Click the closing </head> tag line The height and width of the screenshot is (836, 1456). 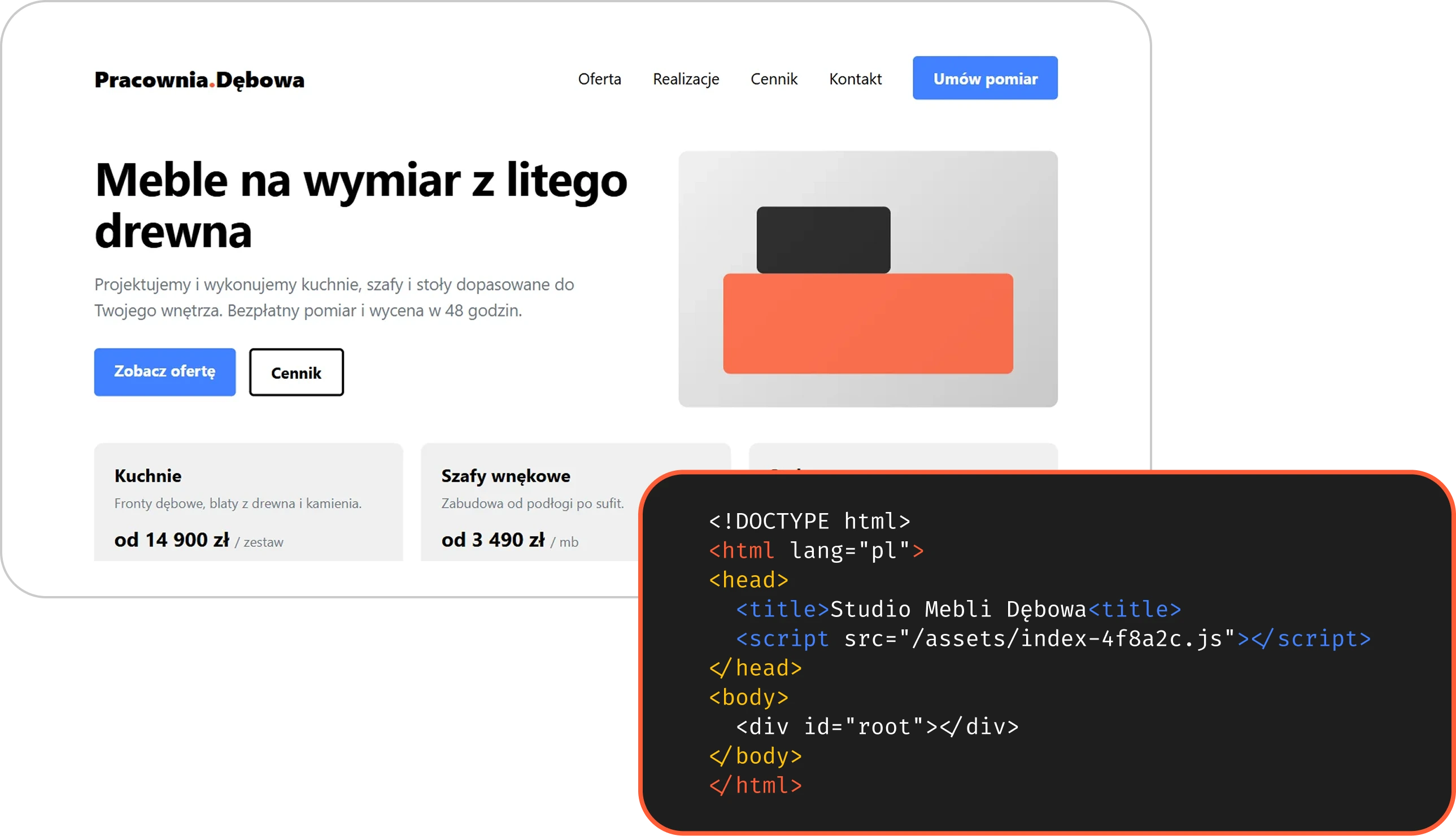point(755,667)
